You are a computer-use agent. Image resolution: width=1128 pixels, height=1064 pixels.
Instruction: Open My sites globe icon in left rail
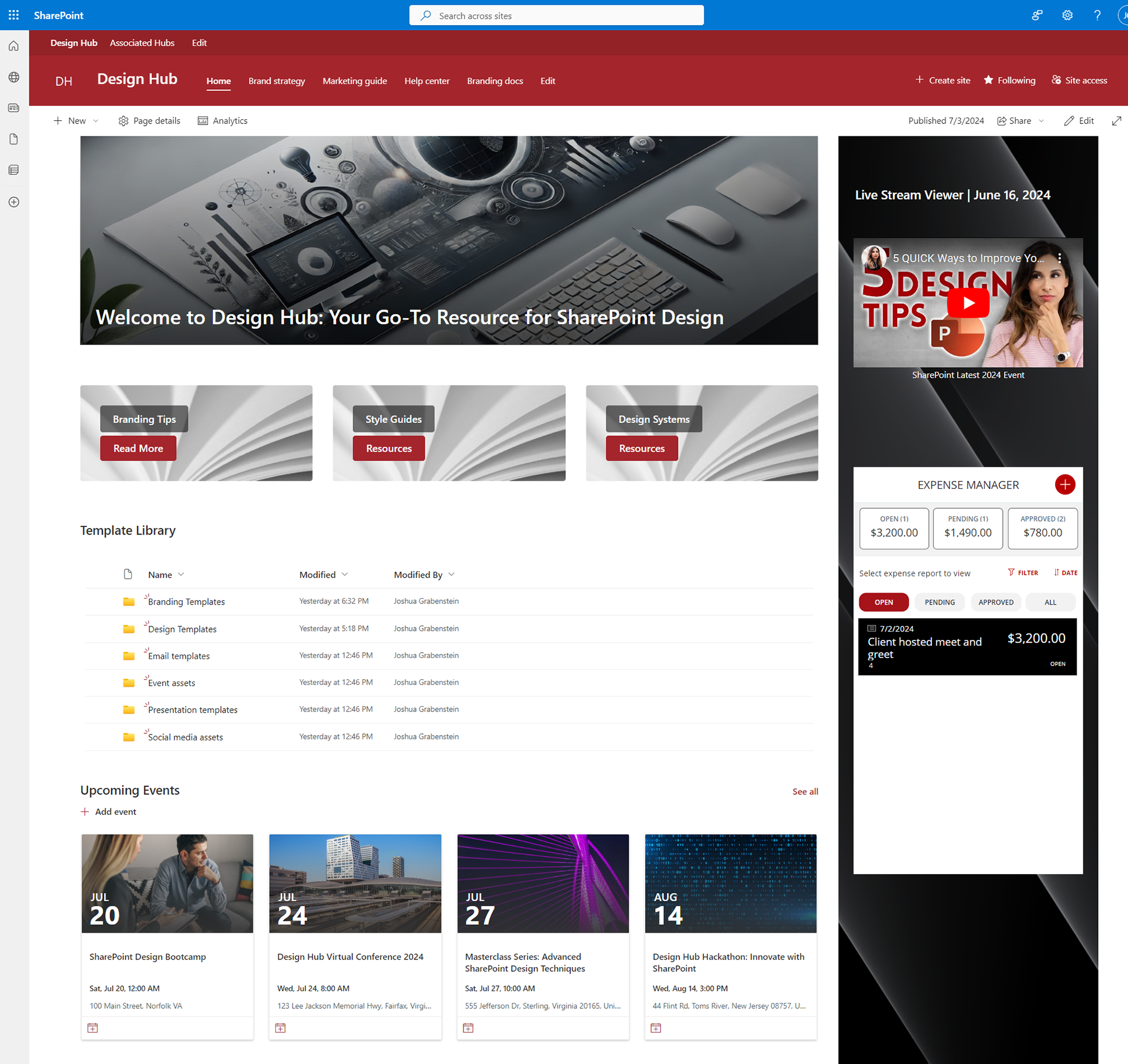tap(14, 77)
